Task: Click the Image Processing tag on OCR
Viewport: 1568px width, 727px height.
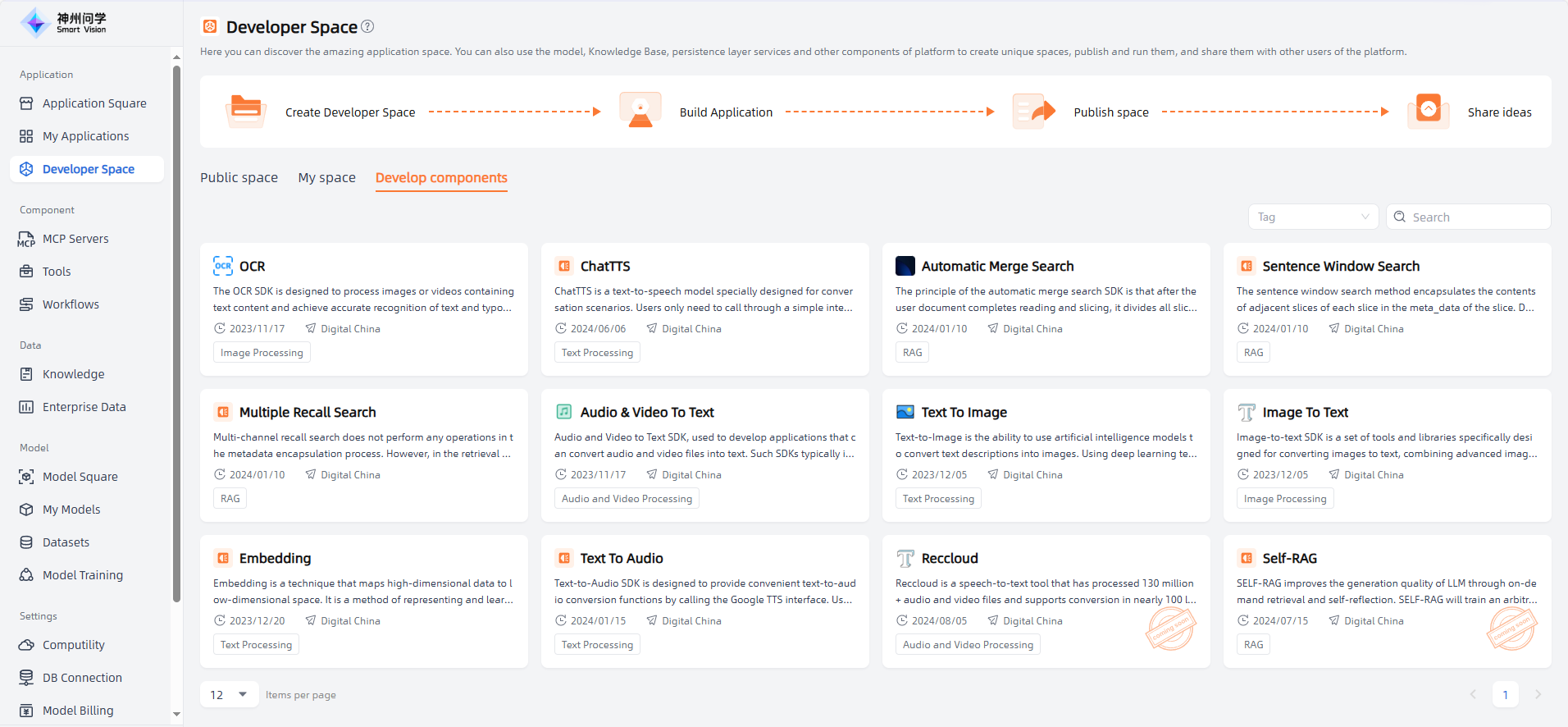Action: tap(262, 353)
